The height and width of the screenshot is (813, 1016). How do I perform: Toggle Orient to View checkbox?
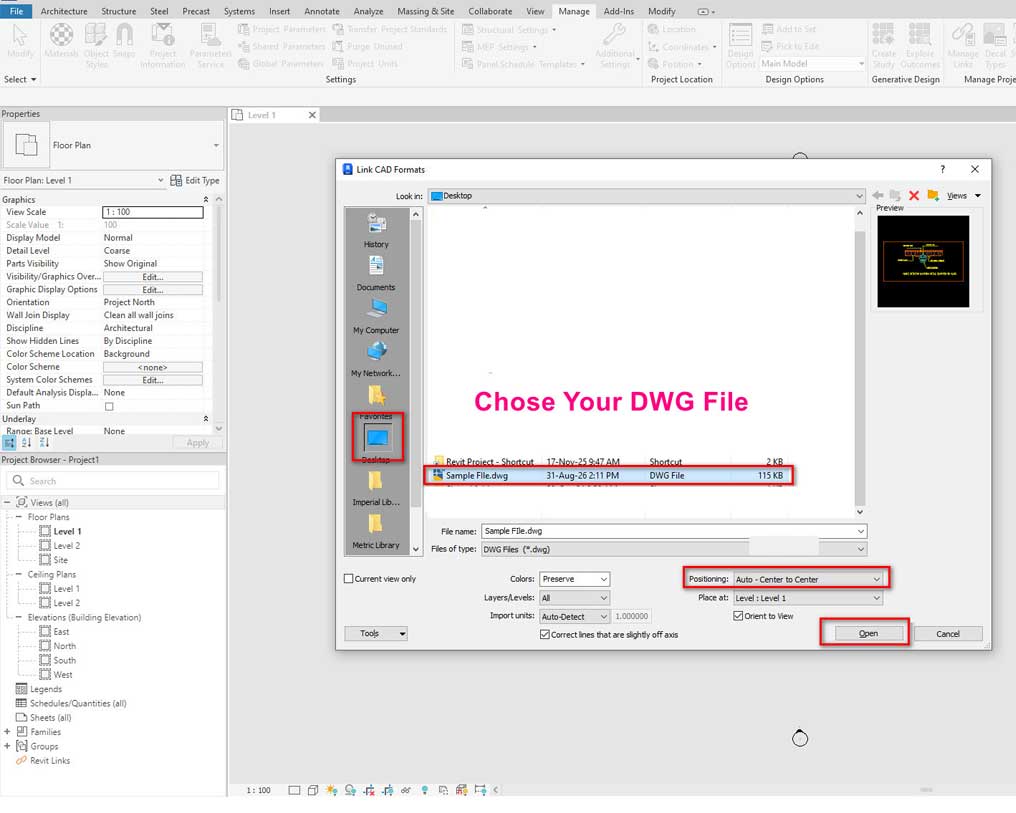738,615
